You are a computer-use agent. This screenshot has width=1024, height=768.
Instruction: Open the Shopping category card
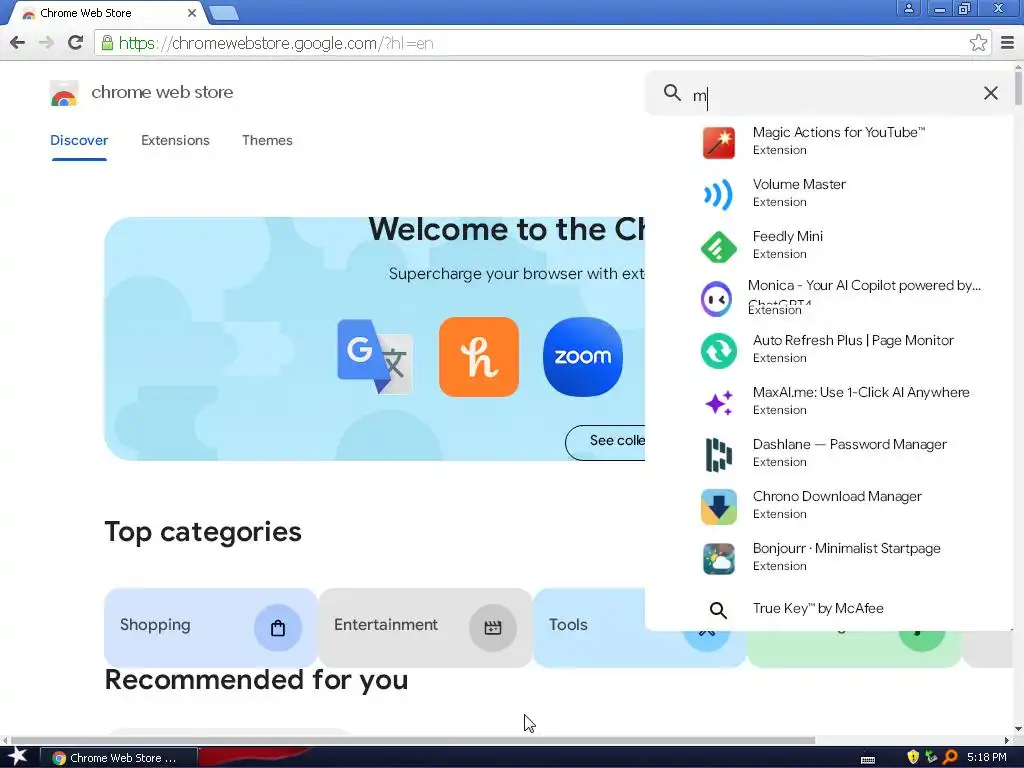(x=210, y=627)
